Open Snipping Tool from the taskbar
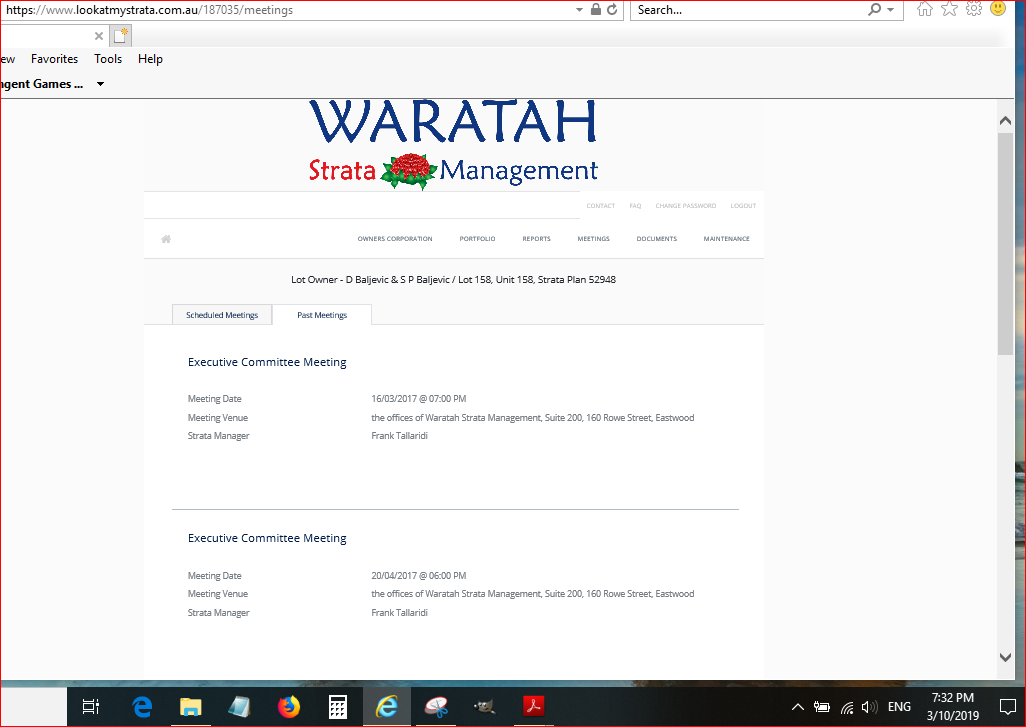1026x727 pixels. click(x=436, y=707)
